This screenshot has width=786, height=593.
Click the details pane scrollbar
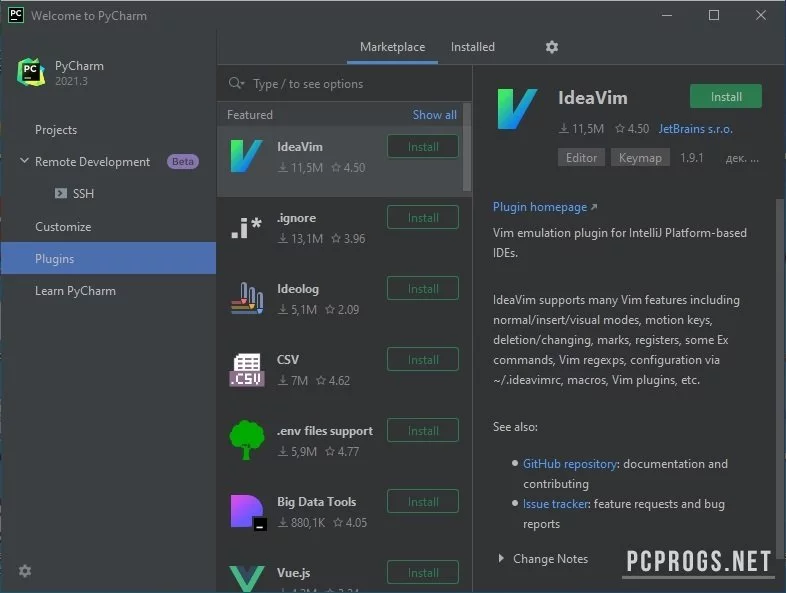click(x=779, y=378)
